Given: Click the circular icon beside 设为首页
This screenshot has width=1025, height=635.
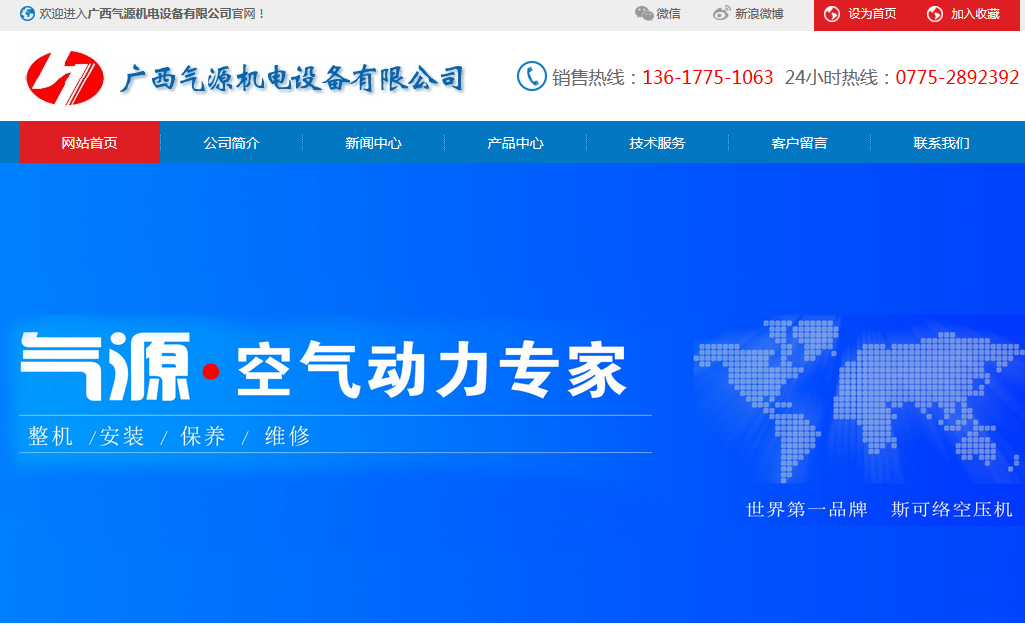Looking at the screenshot, I should pos(830,14).
